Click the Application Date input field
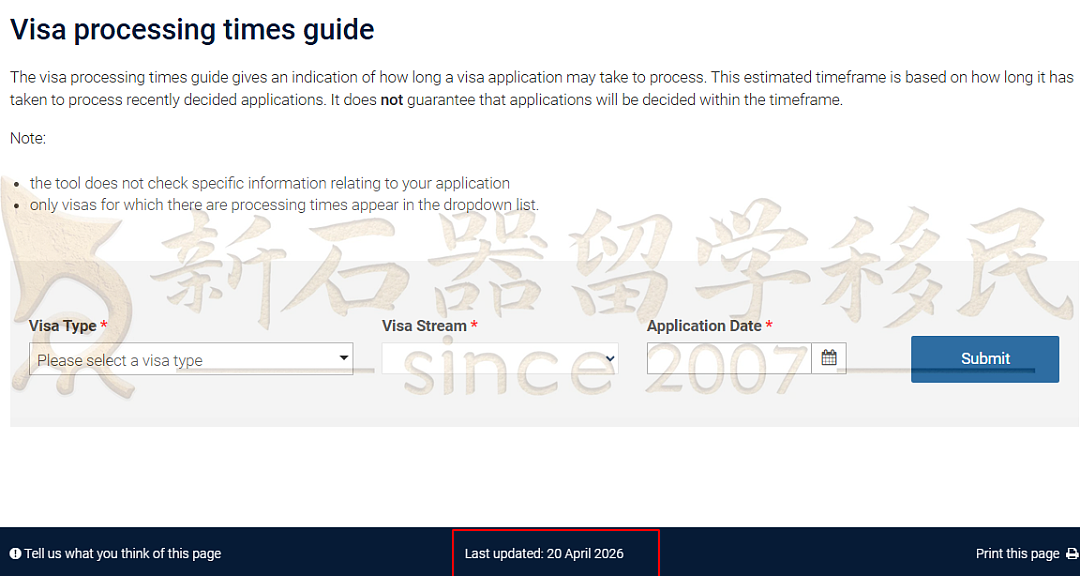 click(x=729, y=358)
